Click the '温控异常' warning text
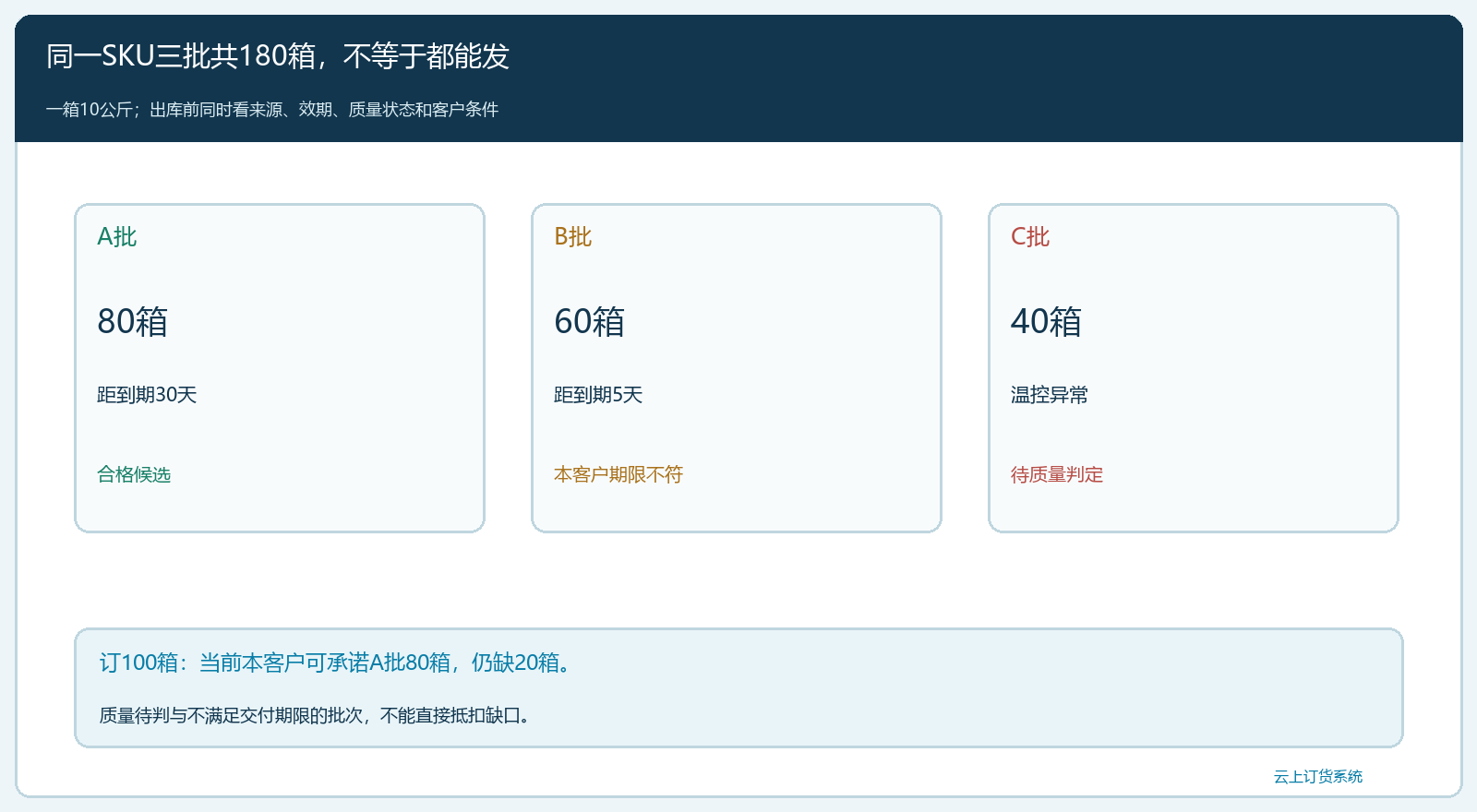Viewport: 1477px width, 812px height. 1050,395
